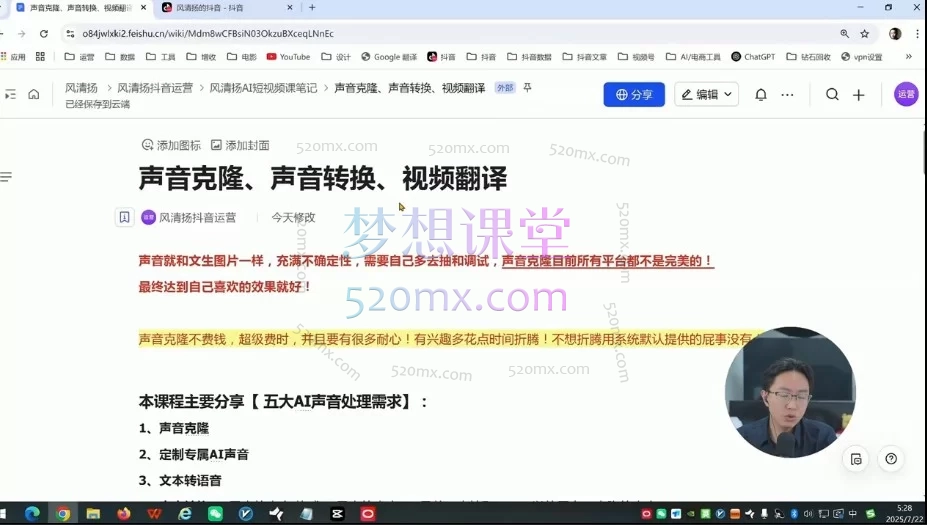Open the AI/电商工具 bookmark folder

pyautogui.click(x=693, y=57)
